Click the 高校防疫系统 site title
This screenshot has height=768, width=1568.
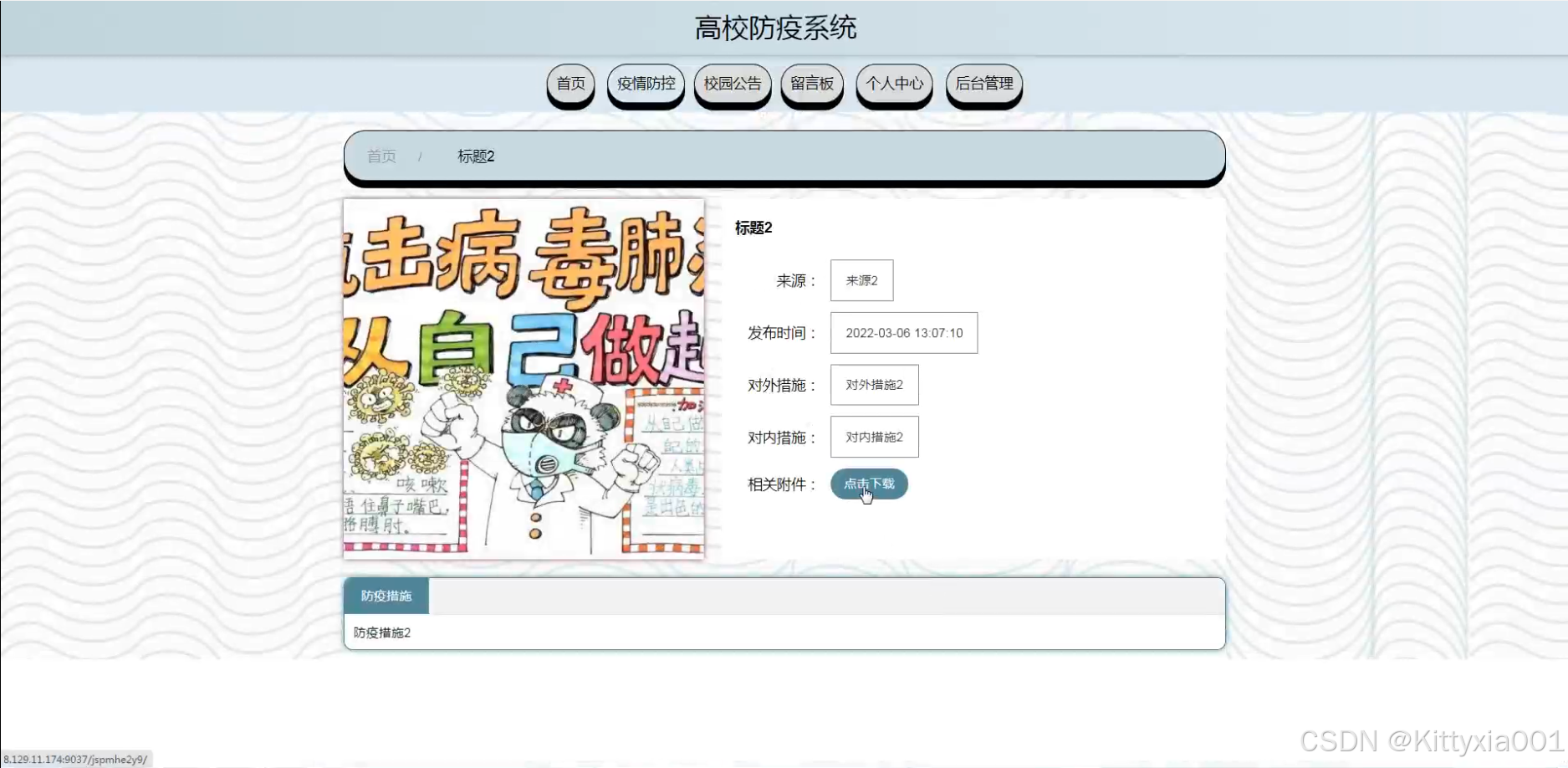coord(776,28)
